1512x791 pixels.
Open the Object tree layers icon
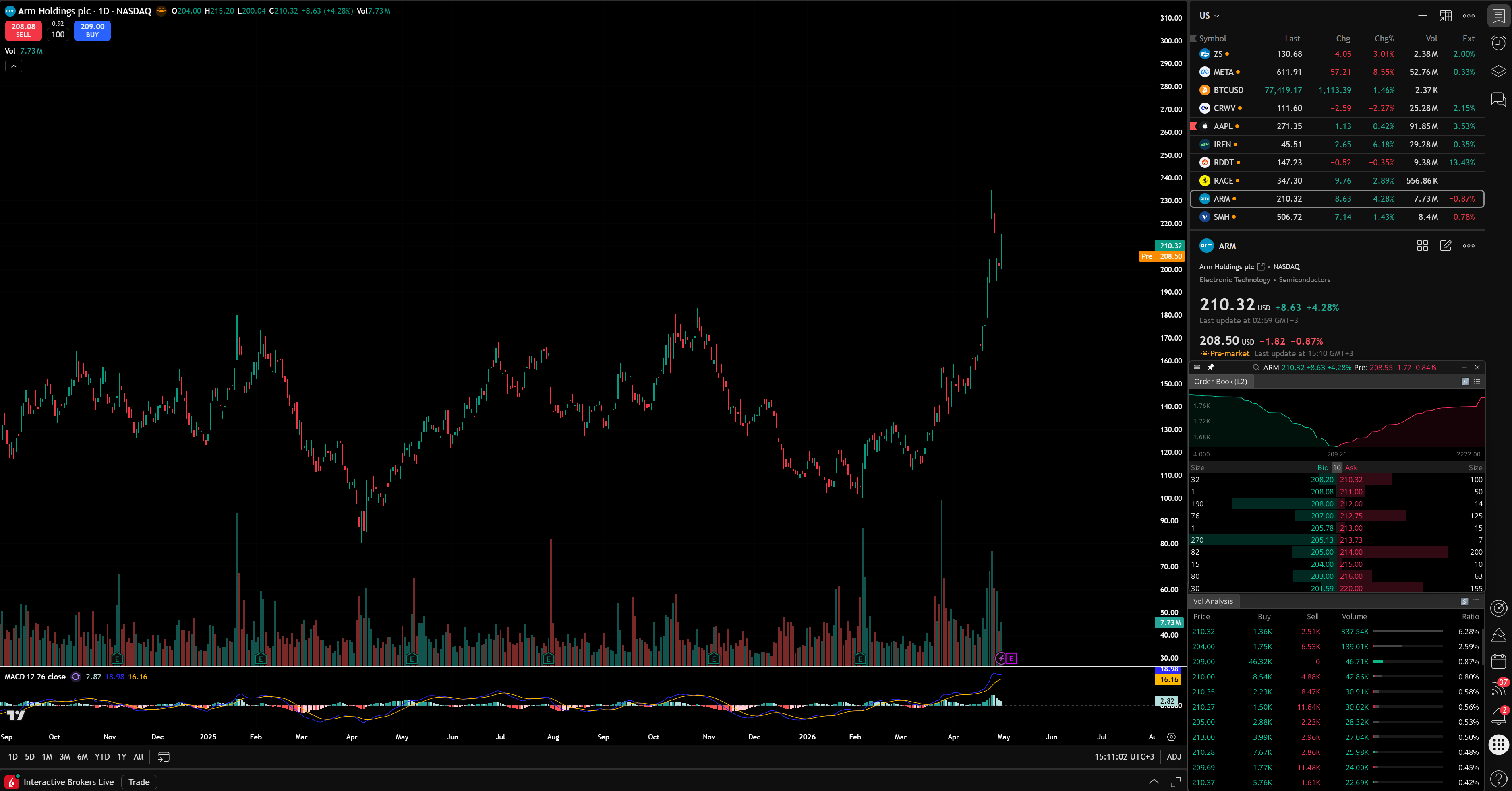tap(1498, 71)
